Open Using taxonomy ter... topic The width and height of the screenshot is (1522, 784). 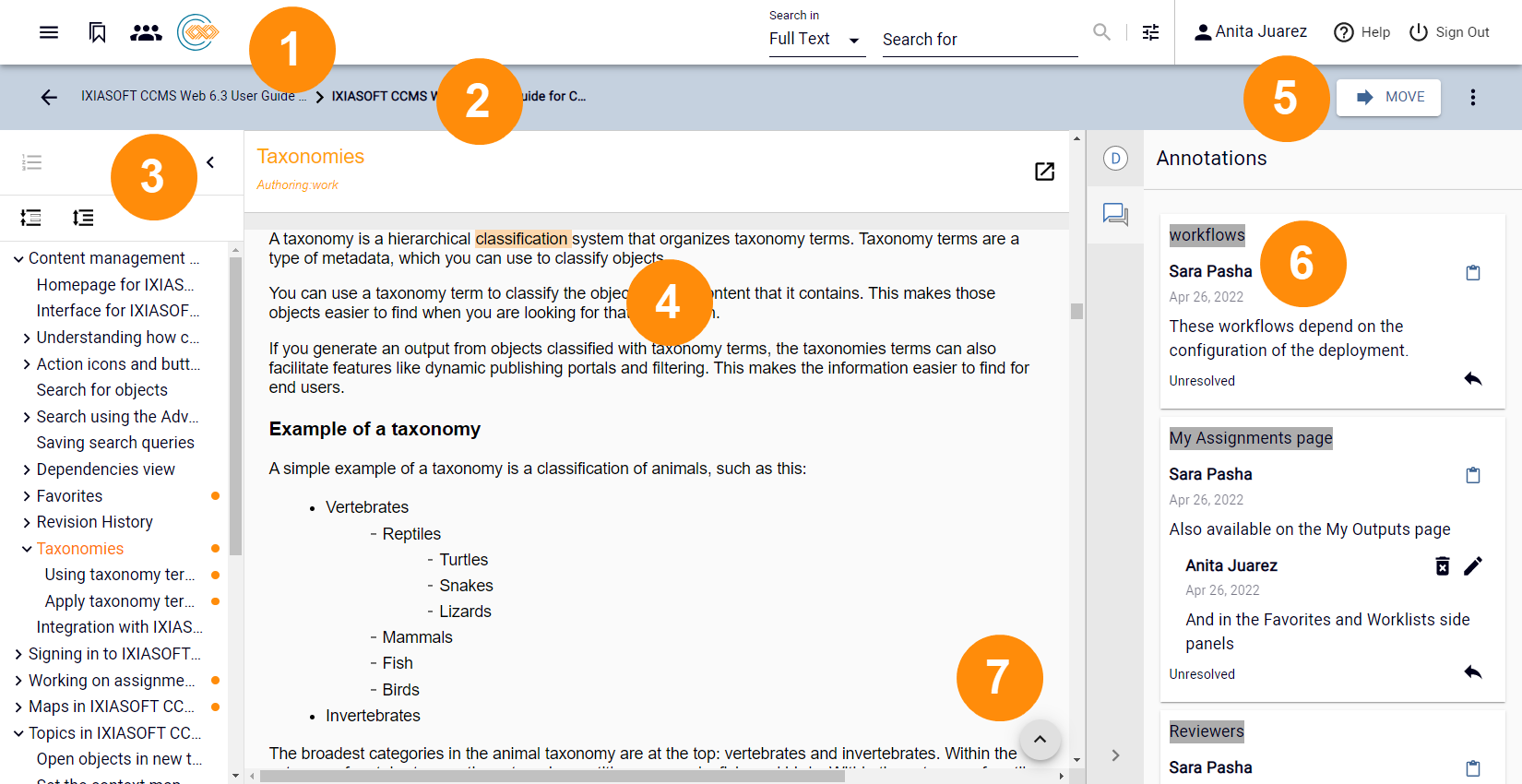click(119, 575)
